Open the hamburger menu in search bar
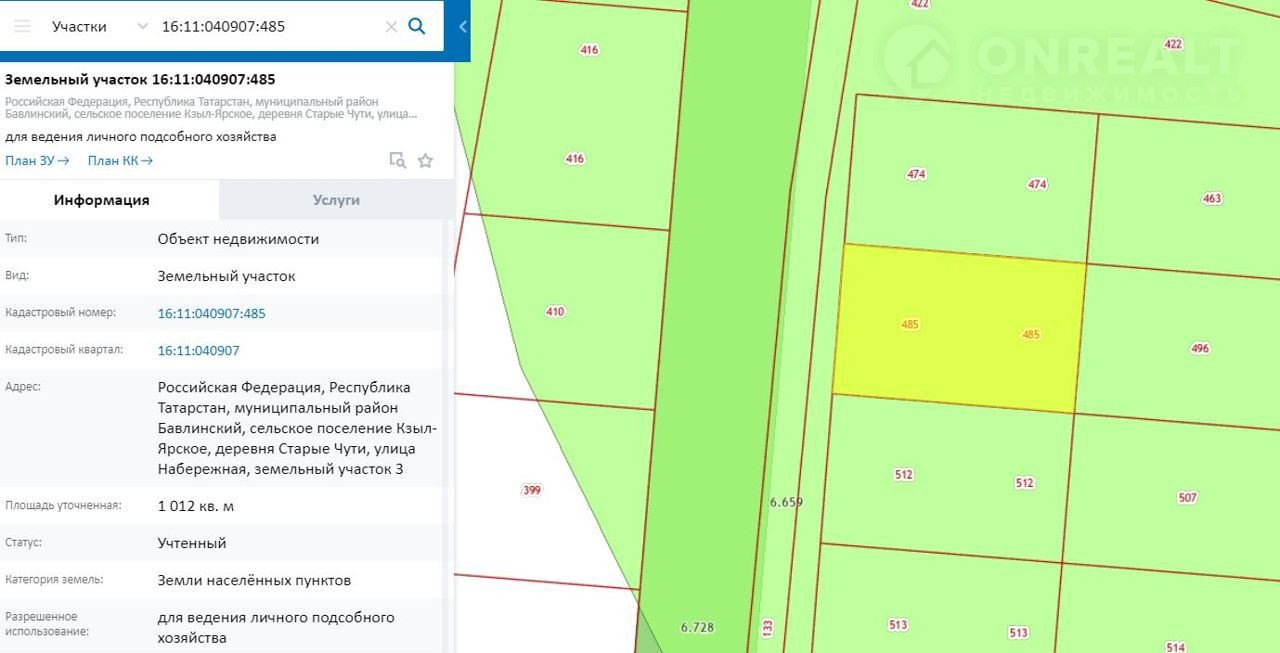The height and width of the screenshot is (653, 1280). [22, 26]
